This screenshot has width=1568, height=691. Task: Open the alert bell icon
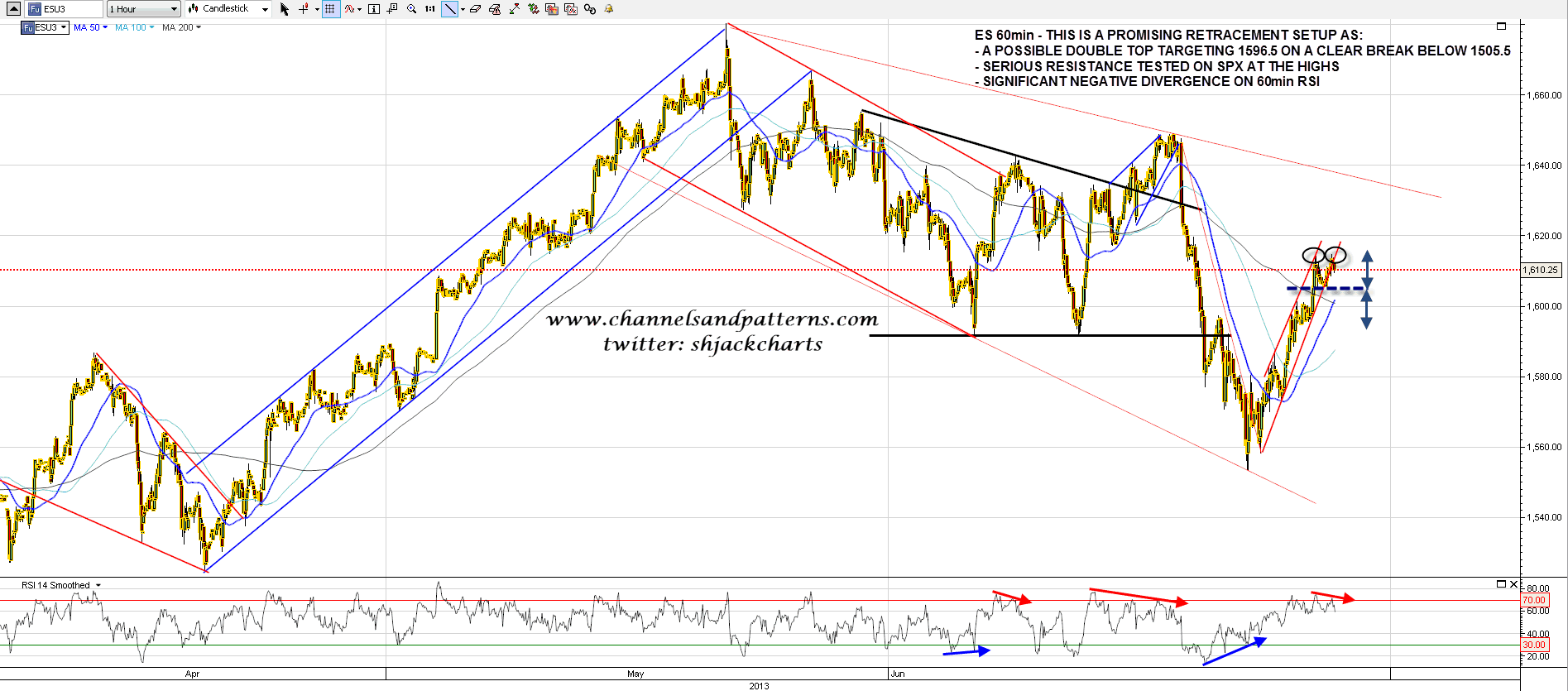click(609, 9)
